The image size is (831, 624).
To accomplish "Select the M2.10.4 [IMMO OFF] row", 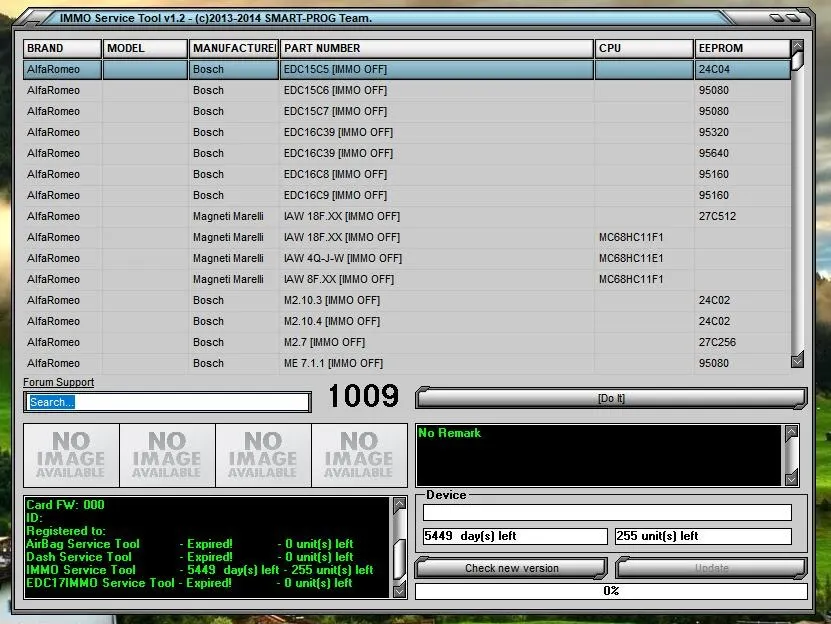I will coord(406,321).
